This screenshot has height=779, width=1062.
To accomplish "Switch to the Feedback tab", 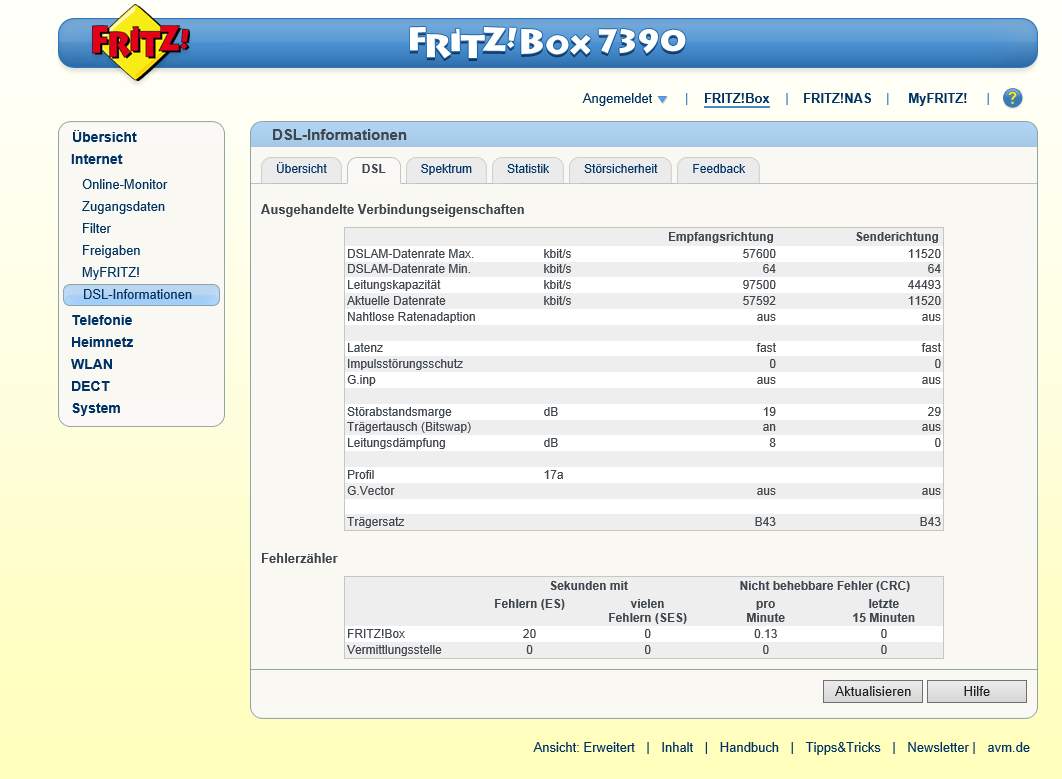I will 718,169.
